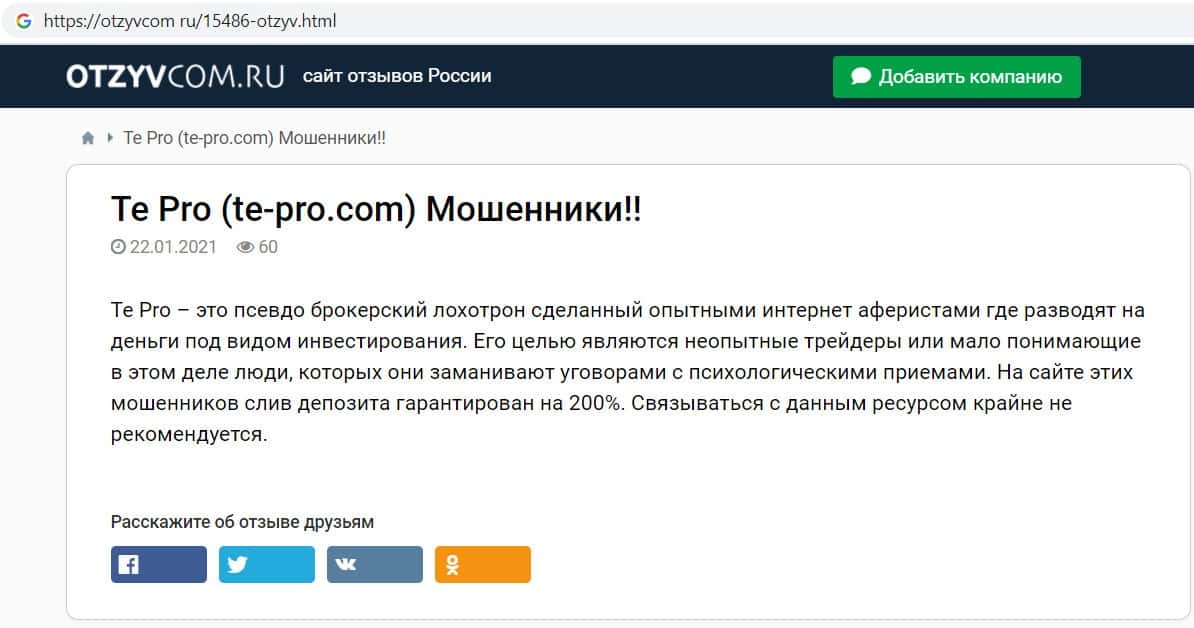Viewport: 1194px width, 628px height.
Task: Click the "сайт отзывов России" tagline
Action: 397,76
